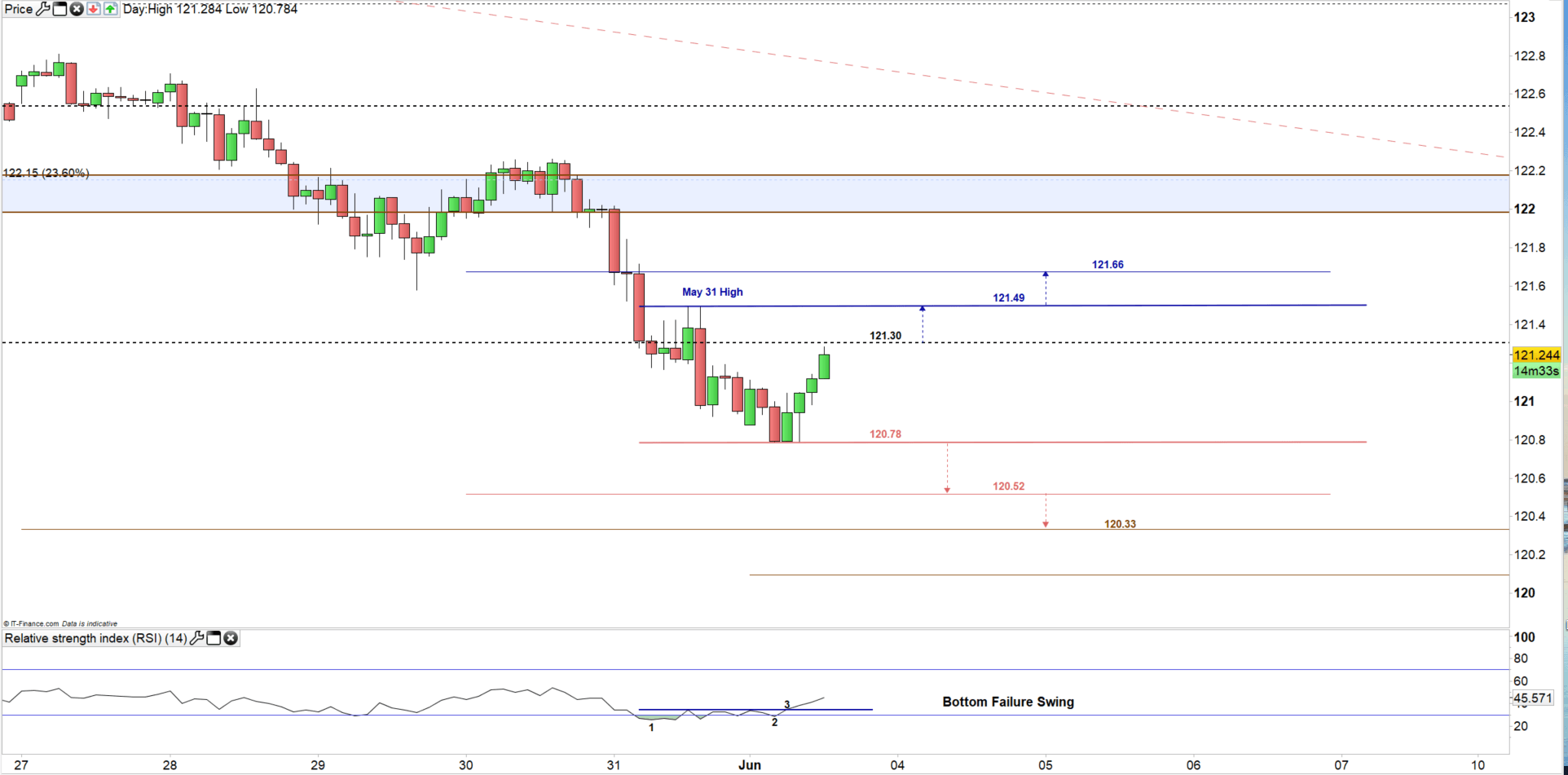1568x775 pixels.
Task: Click the 123 price axis label
Action: (x=1525, y=17)
